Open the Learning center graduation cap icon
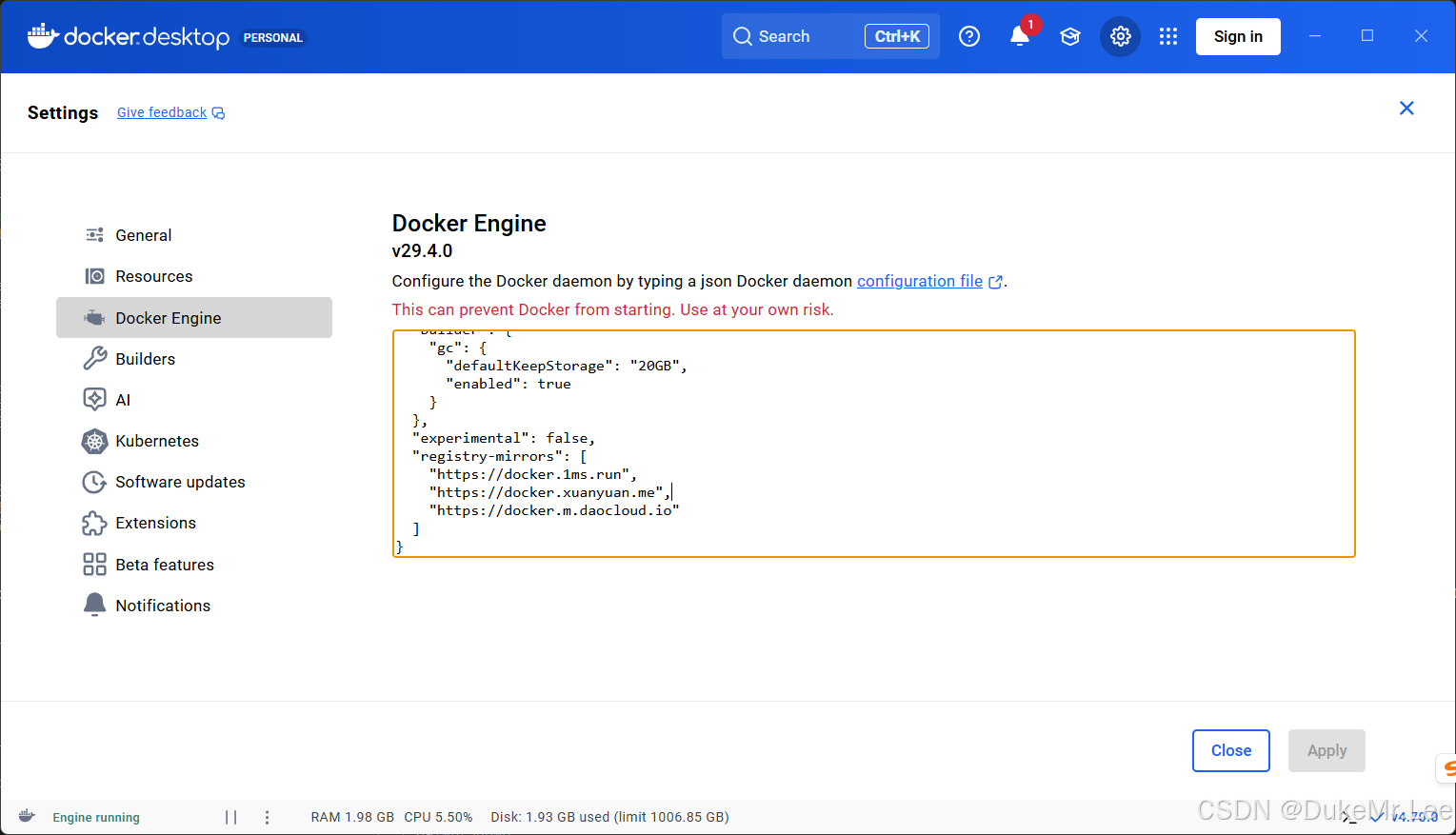 [x=1070, y=36]
